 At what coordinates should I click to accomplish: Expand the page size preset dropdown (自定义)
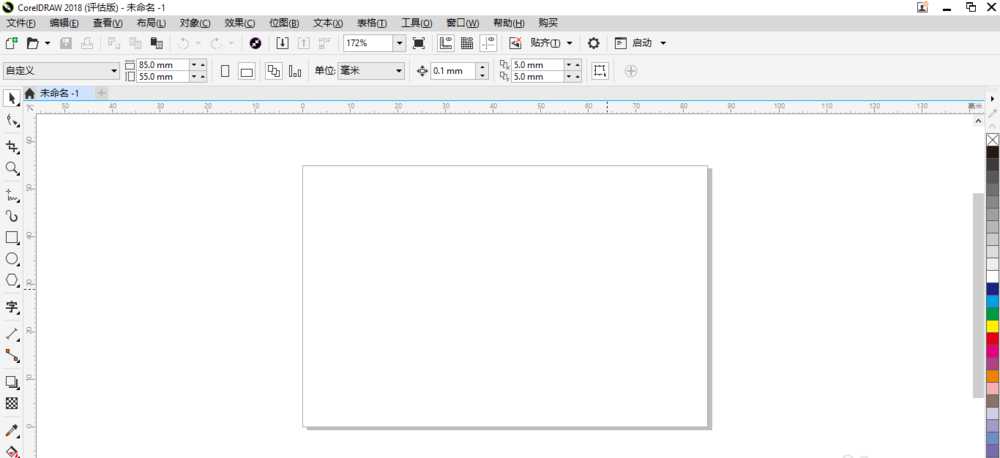(x=114, y=71)
